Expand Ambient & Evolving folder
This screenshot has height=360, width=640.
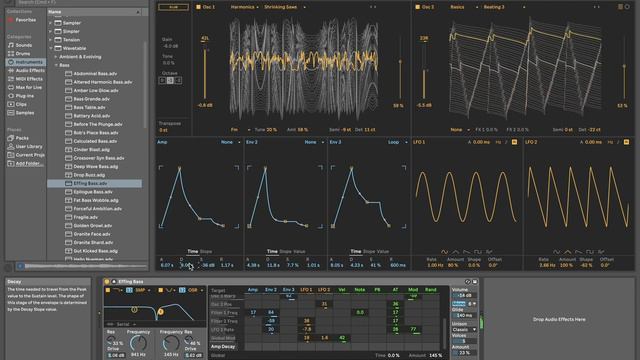pos(56,57)
